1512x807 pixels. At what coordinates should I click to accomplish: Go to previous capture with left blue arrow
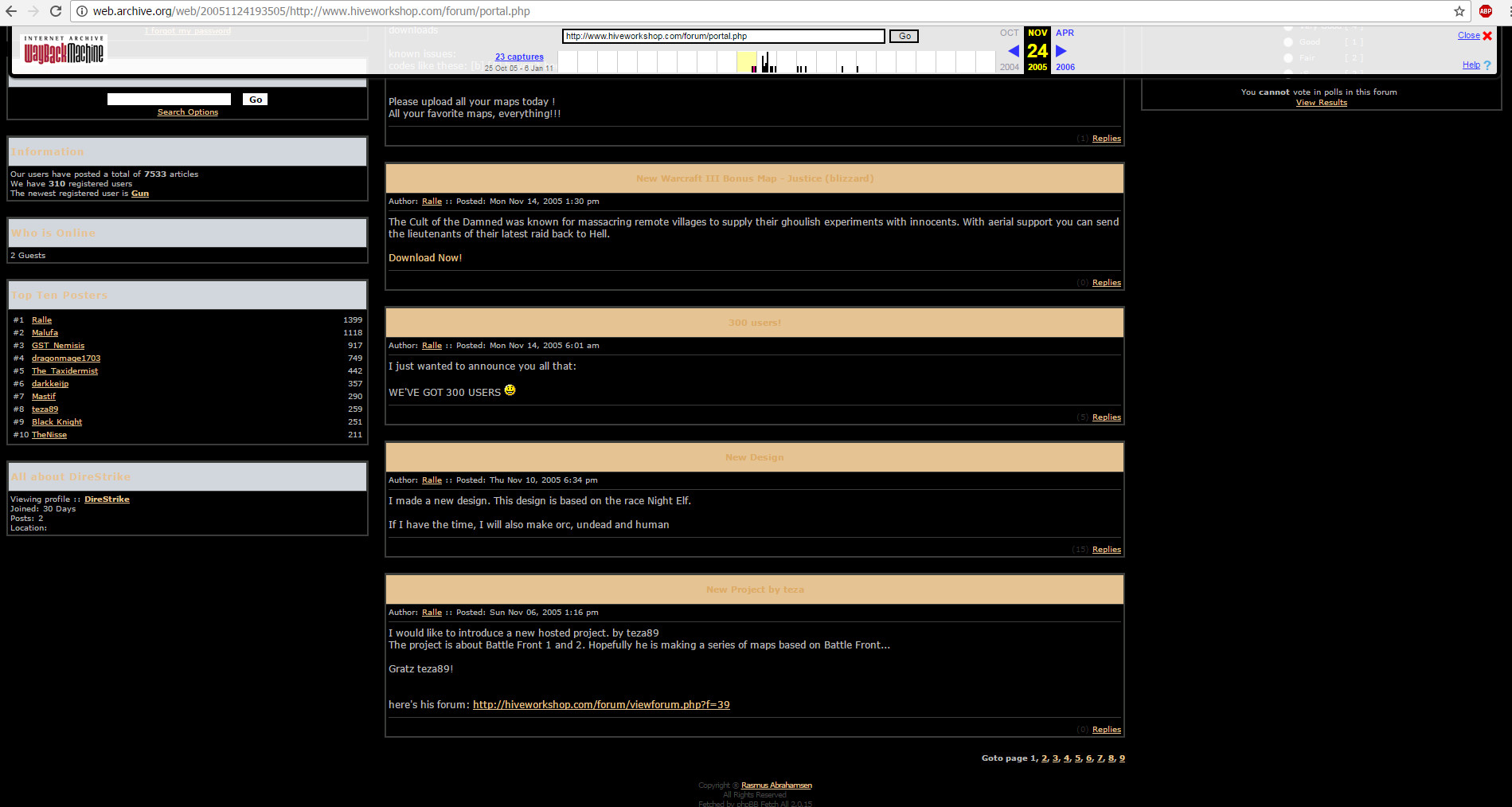[1013, 51]
